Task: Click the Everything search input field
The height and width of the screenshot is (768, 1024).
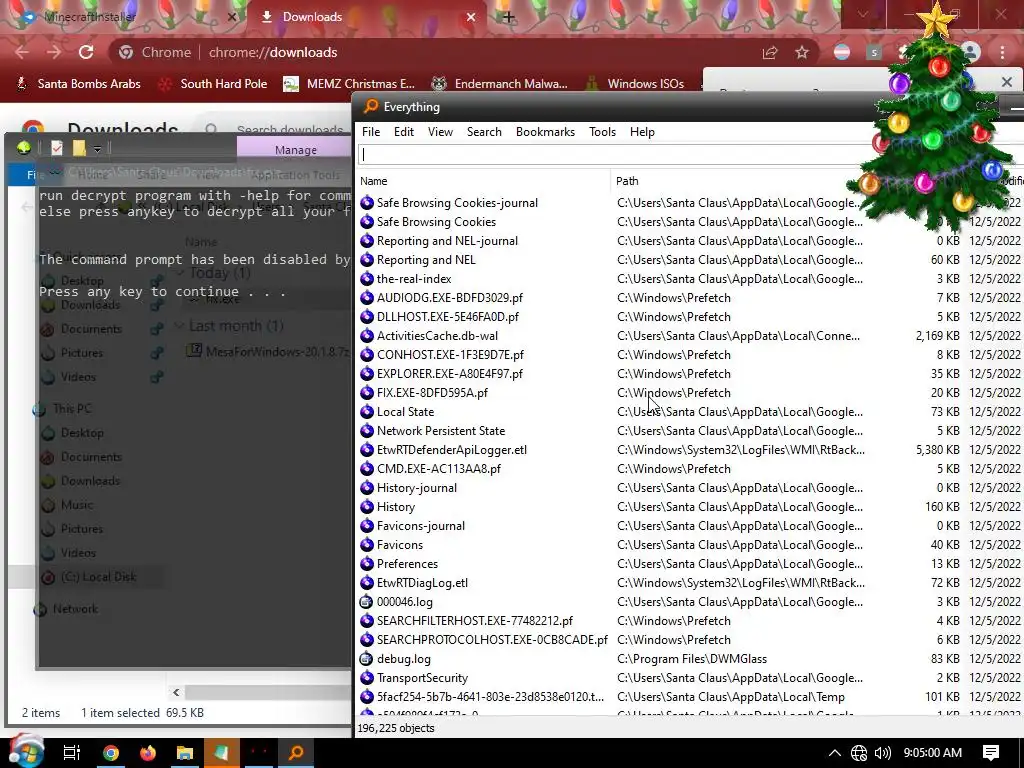Action: pos(614,155)
